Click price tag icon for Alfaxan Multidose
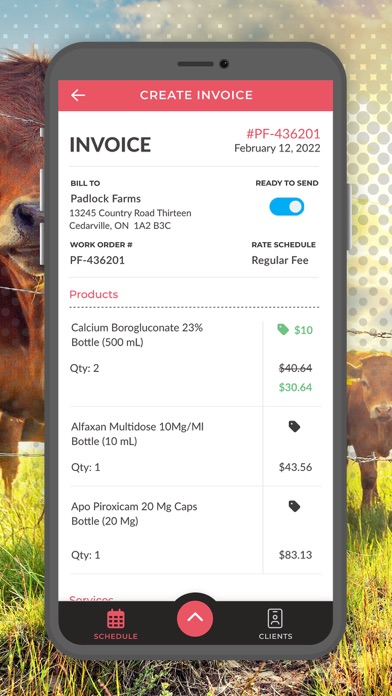This screenshot has width=392, height=696. pos(294,427)
